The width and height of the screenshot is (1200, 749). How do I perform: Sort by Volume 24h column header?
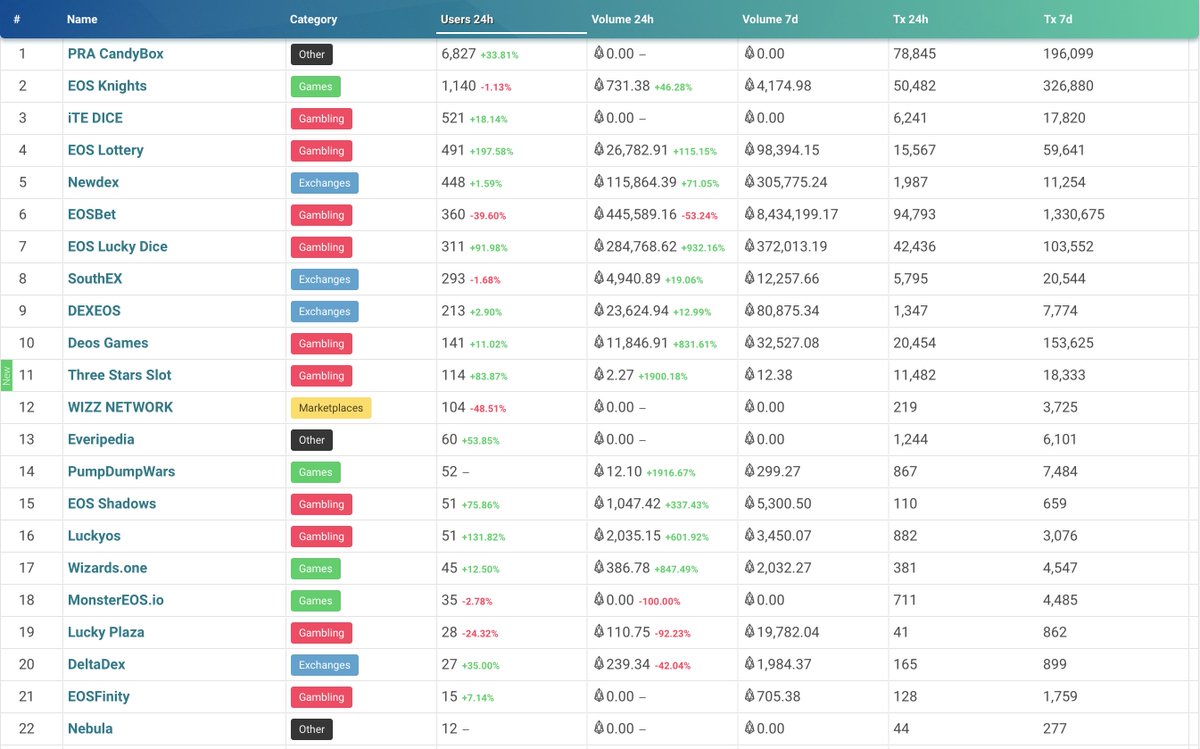[x=622, y=19]
